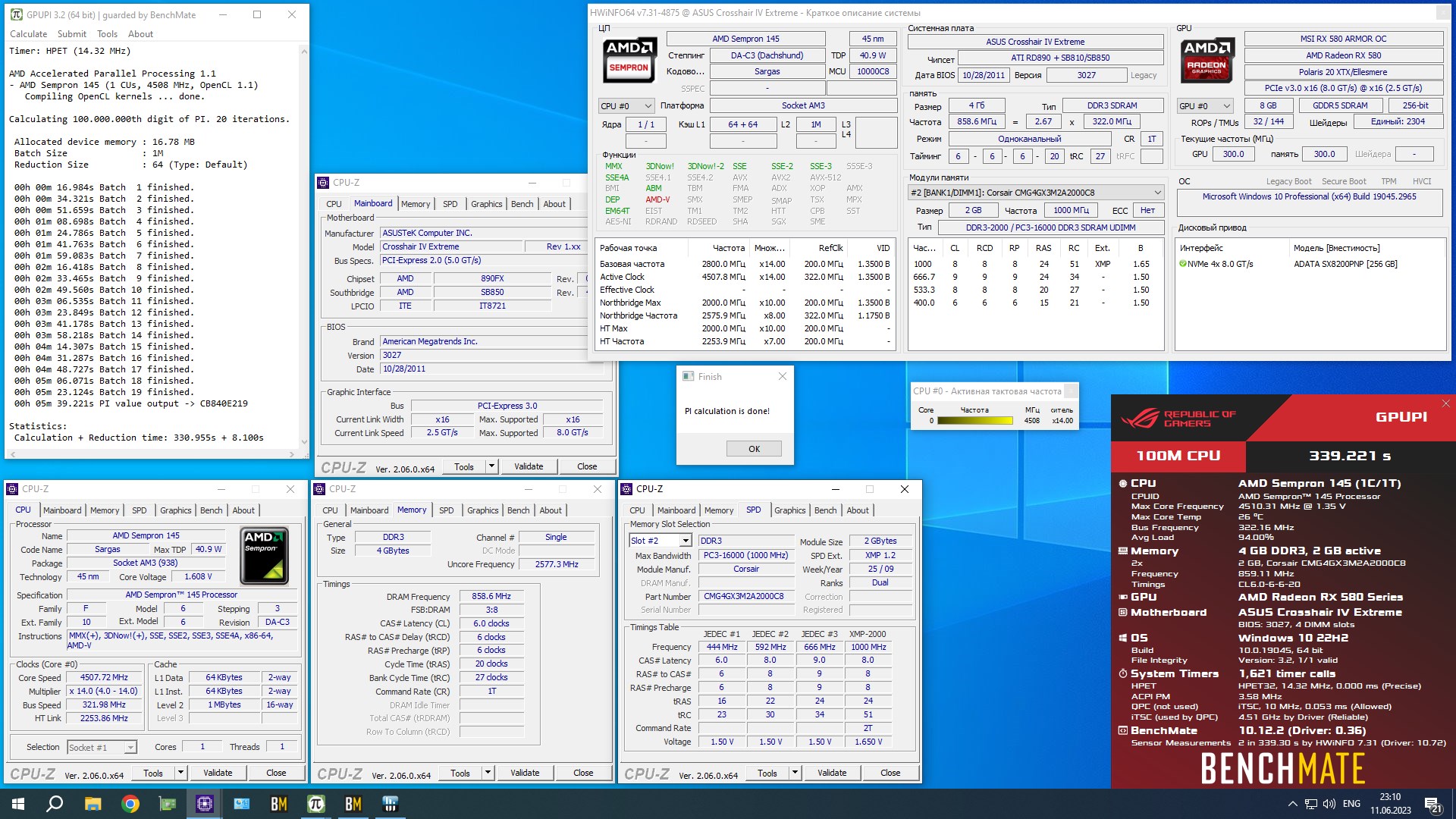Click AMD Radeon Graphics logo in HWiNFO
Viewport: 1456px width, 819px height.
(1207, 59)
